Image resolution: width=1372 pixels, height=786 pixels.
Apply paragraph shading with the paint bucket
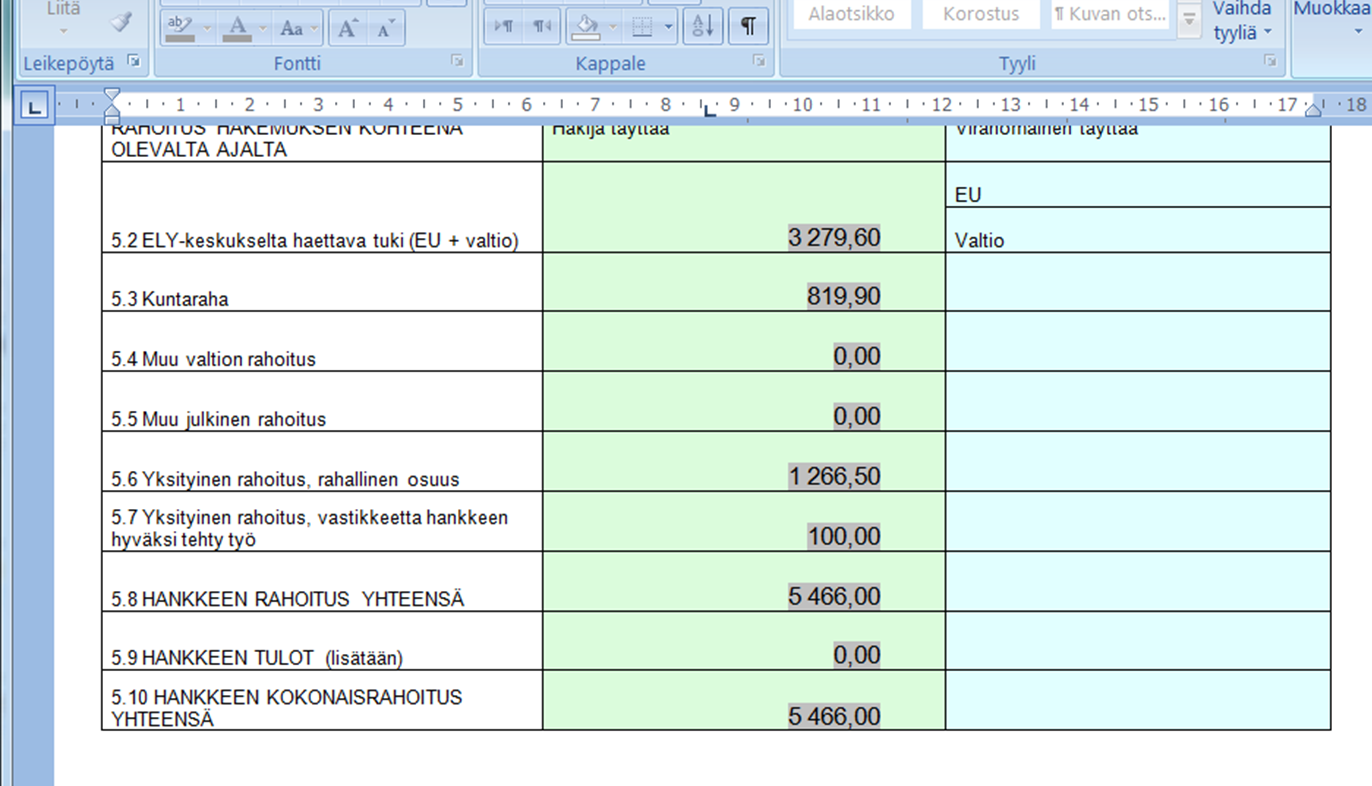[x=585, y=27]
